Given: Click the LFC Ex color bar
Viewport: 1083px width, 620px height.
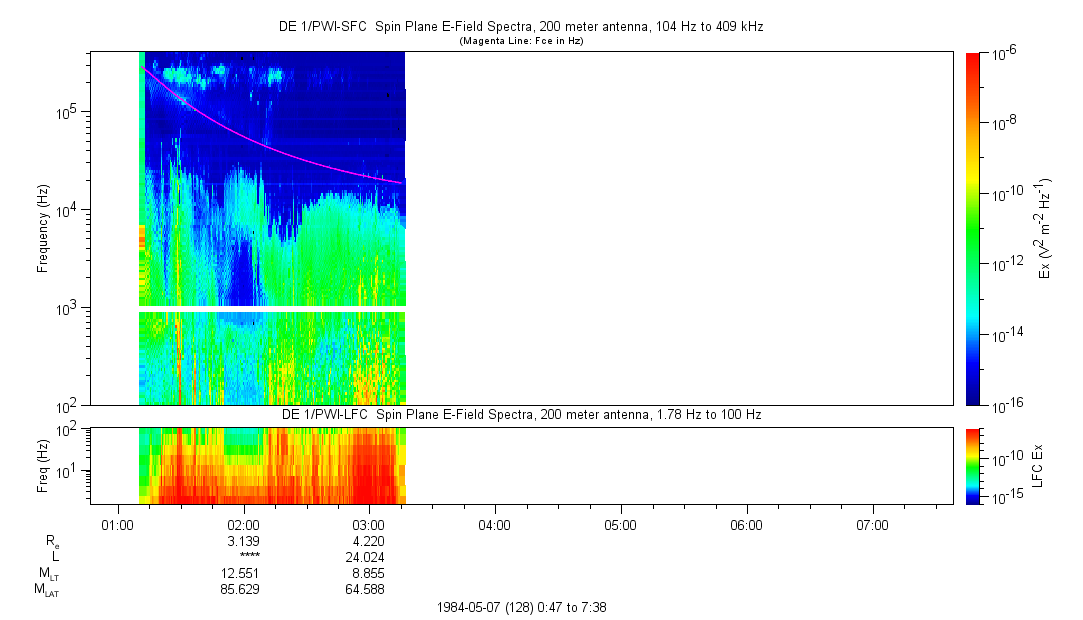Looking at the screenshot, I should (x=973, y=465).
